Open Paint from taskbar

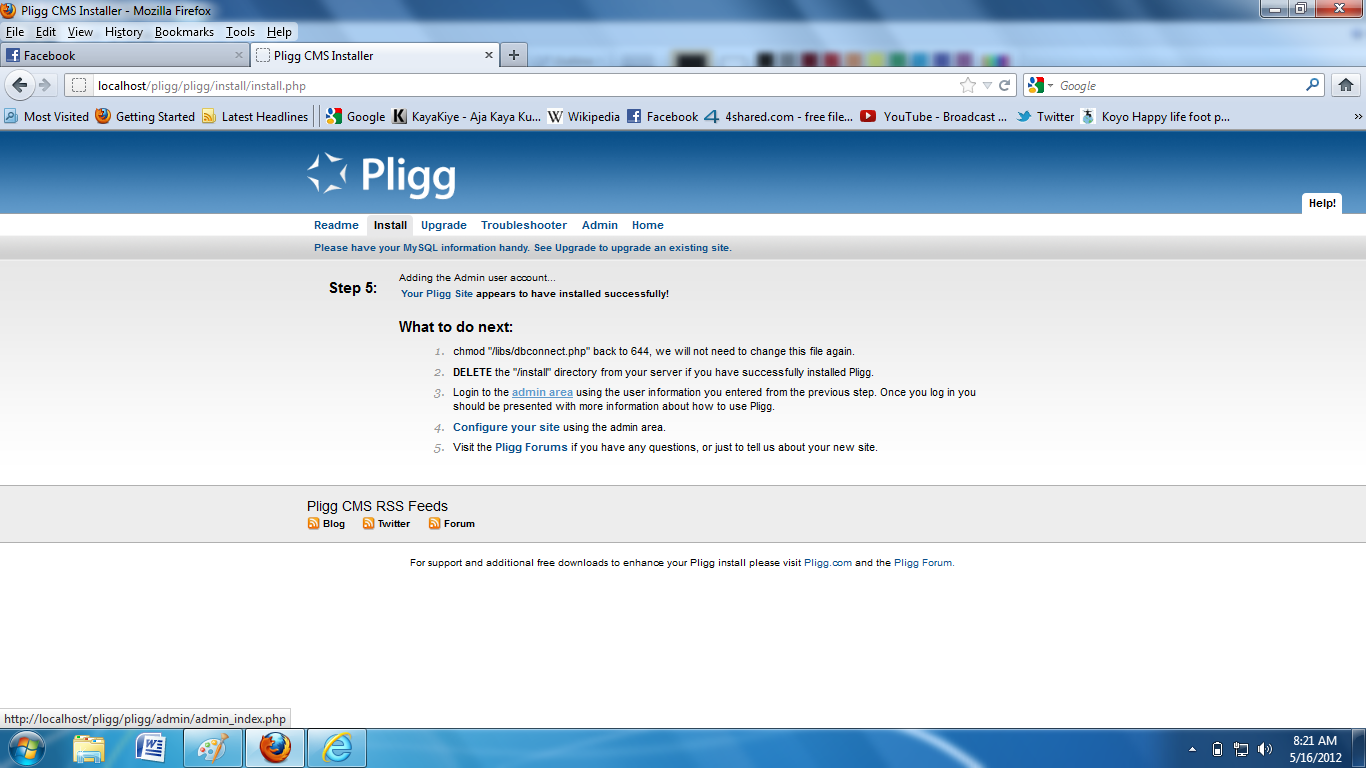tap(213, 748)
